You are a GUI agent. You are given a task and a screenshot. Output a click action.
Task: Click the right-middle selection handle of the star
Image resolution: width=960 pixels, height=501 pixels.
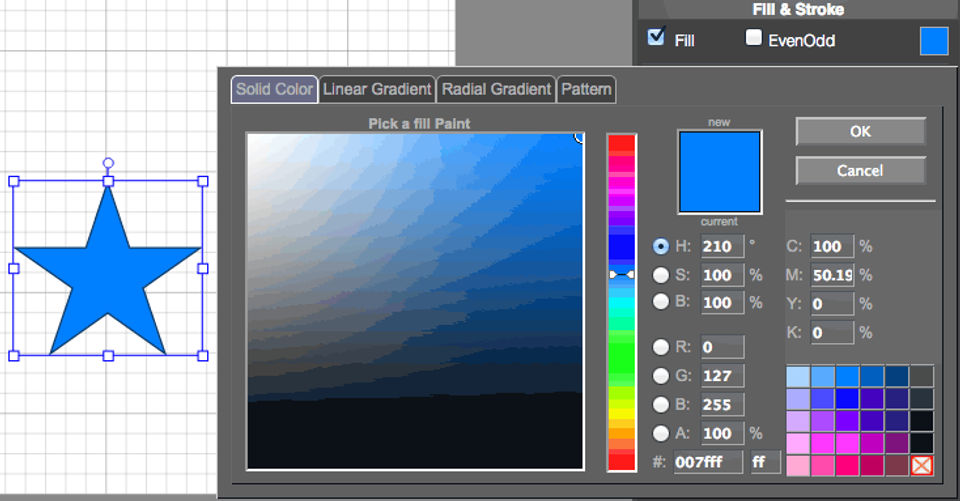(x=203, y=268)
